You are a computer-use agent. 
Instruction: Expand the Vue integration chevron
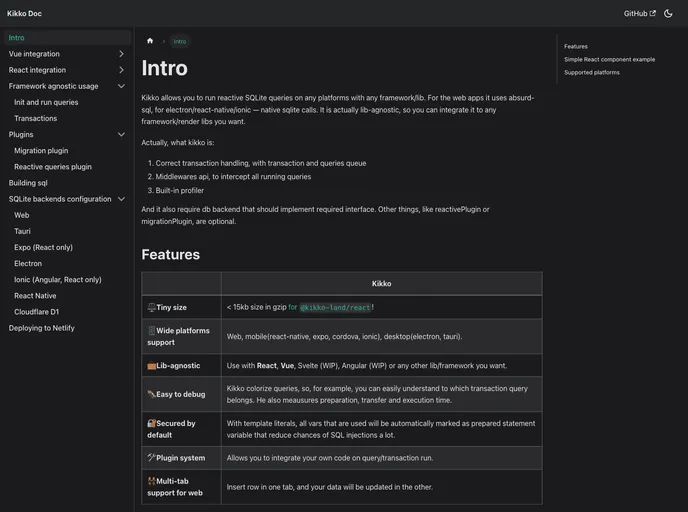tap(122, 54)
